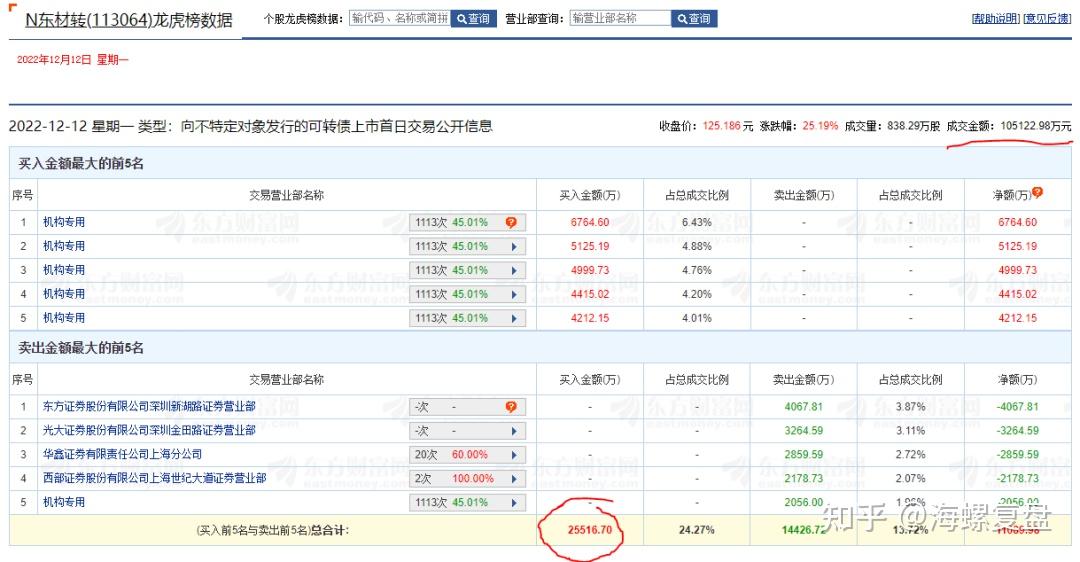
Task: Open 机构专用 link in buy row 4
Action: pos(64,293)
